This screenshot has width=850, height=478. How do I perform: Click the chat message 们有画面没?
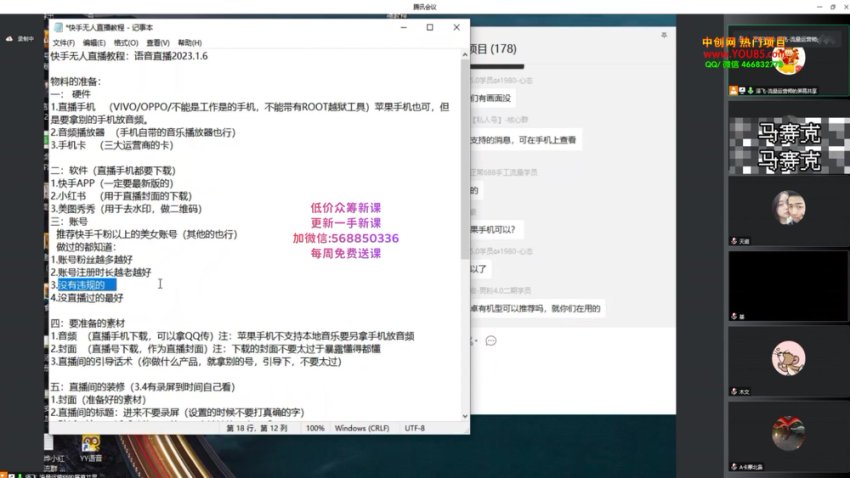(x=491, y=98)
